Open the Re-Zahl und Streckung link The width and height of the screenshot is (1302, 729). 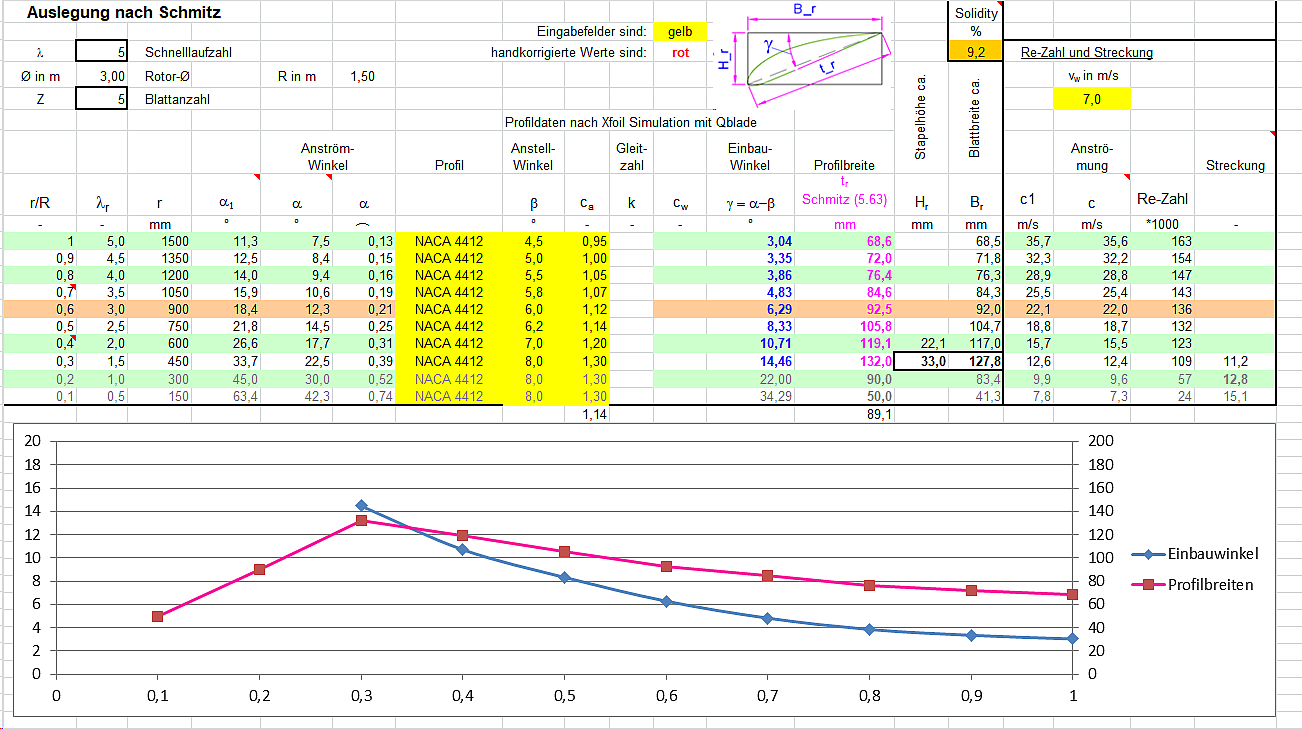[x=1086, y=52]
